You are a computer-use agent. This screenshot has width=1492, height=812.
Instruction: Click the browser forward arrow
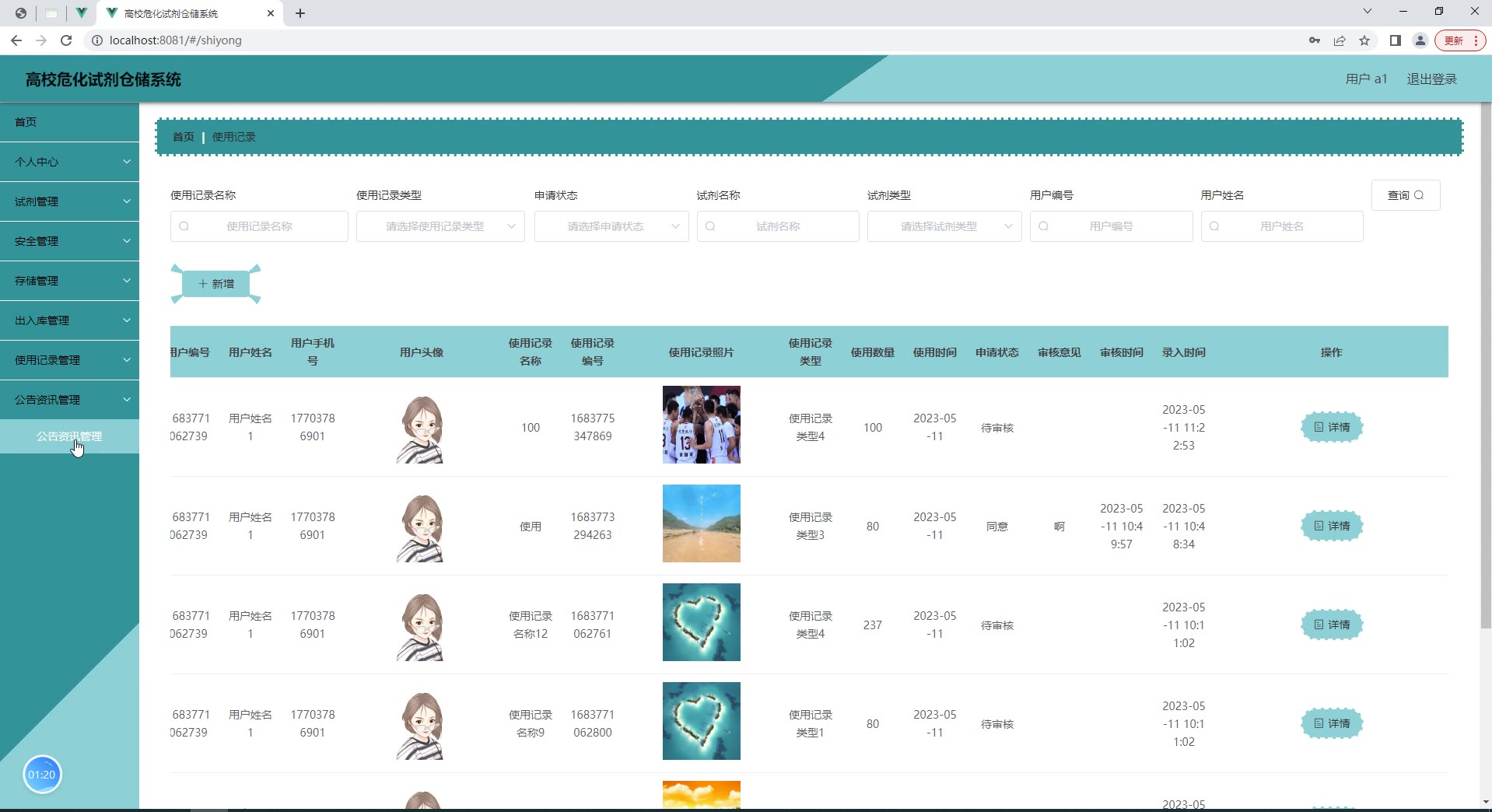pyautogui.click(x=41, y=40)
